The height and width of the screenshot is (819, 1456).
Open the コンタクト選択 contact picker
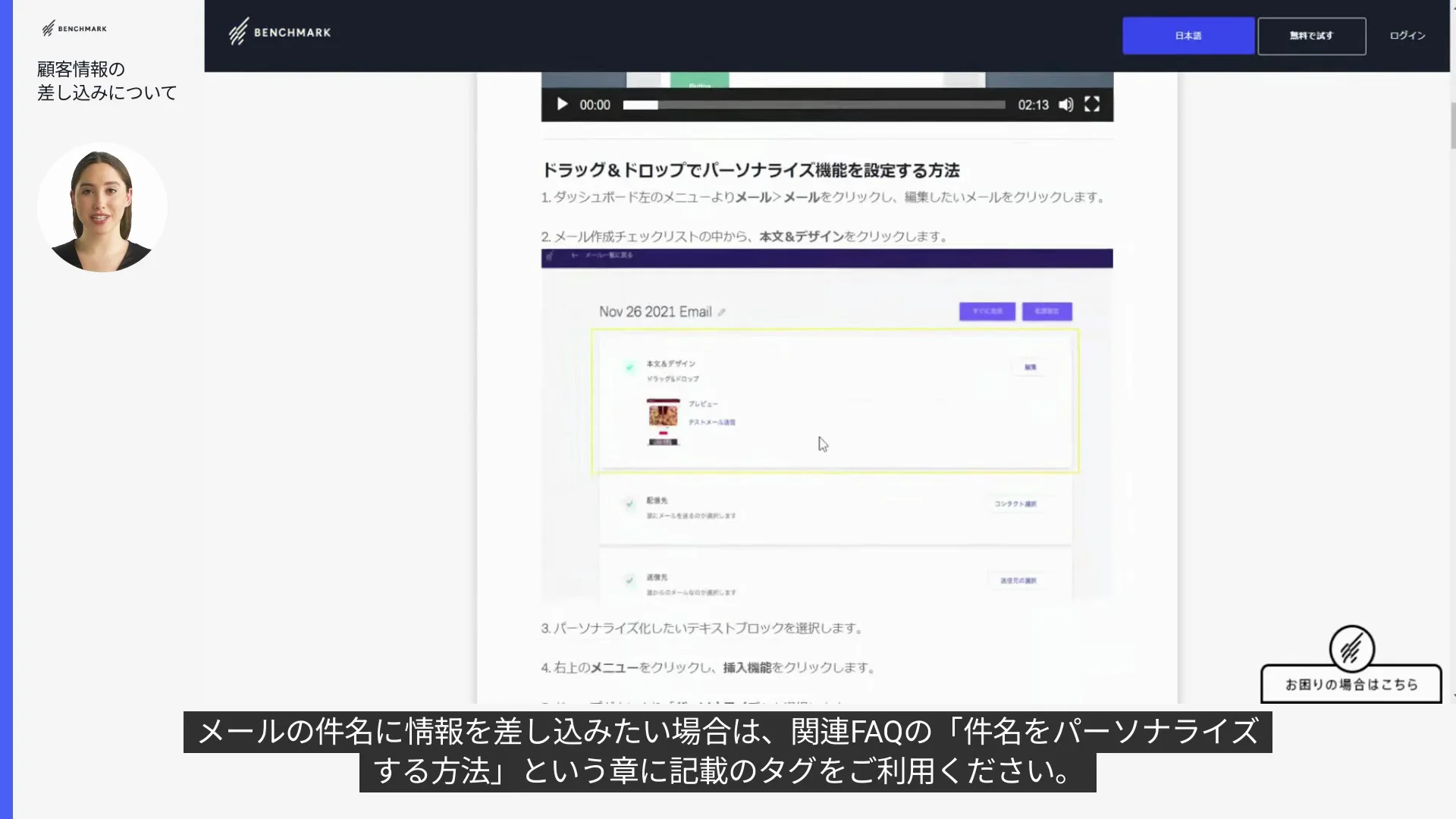tap(1016, 504)
